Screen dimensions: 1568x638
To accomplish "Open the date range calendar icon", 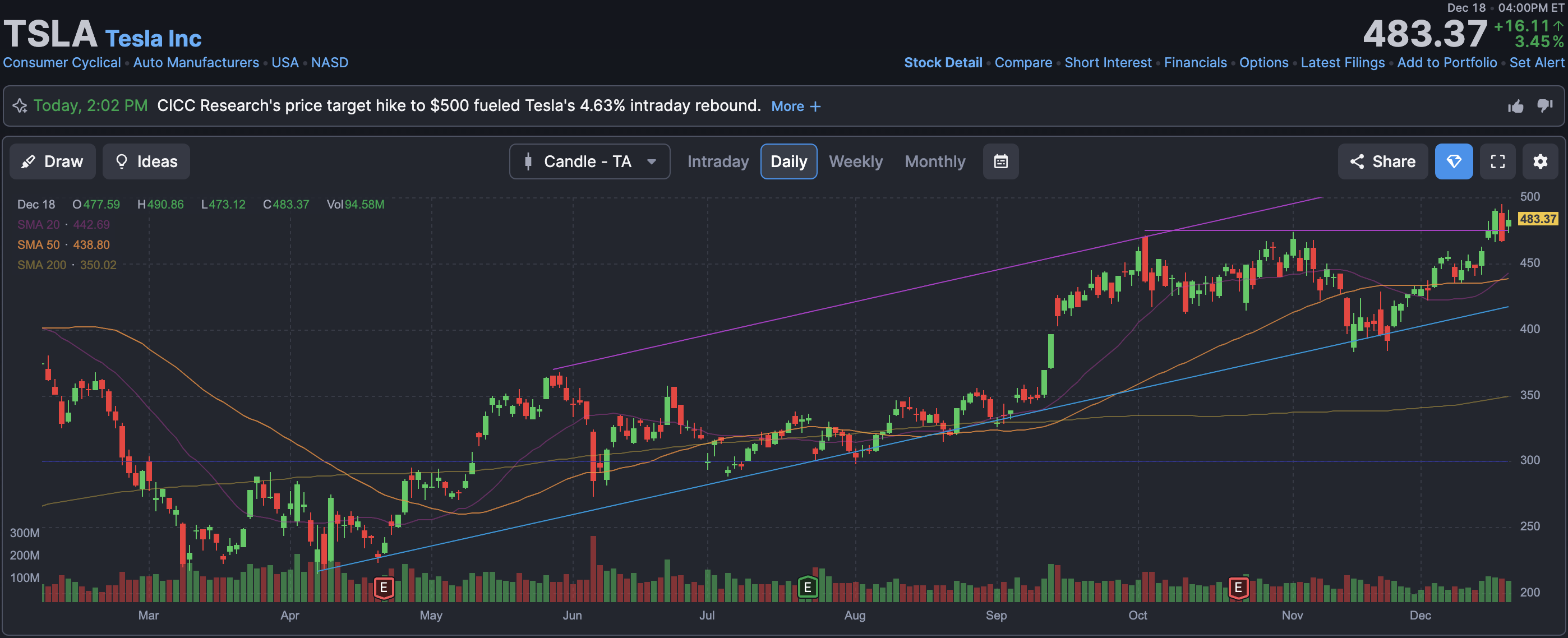I will point(1000,161).
